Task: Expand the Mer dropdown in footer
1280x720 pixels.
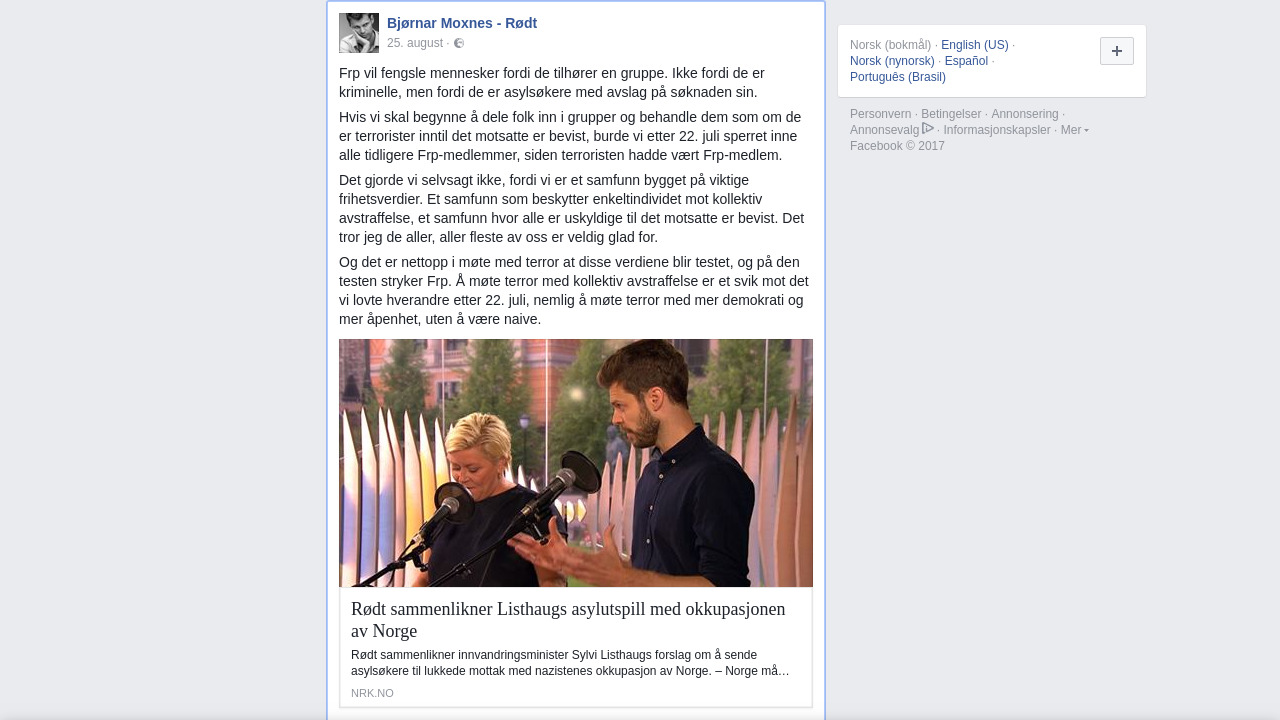Action: [1075, 130]
